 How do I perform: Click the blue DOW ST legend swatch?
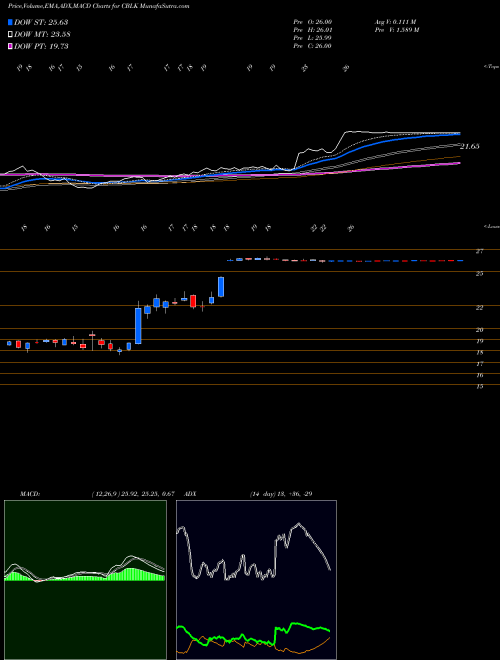(x=11, y=22)
